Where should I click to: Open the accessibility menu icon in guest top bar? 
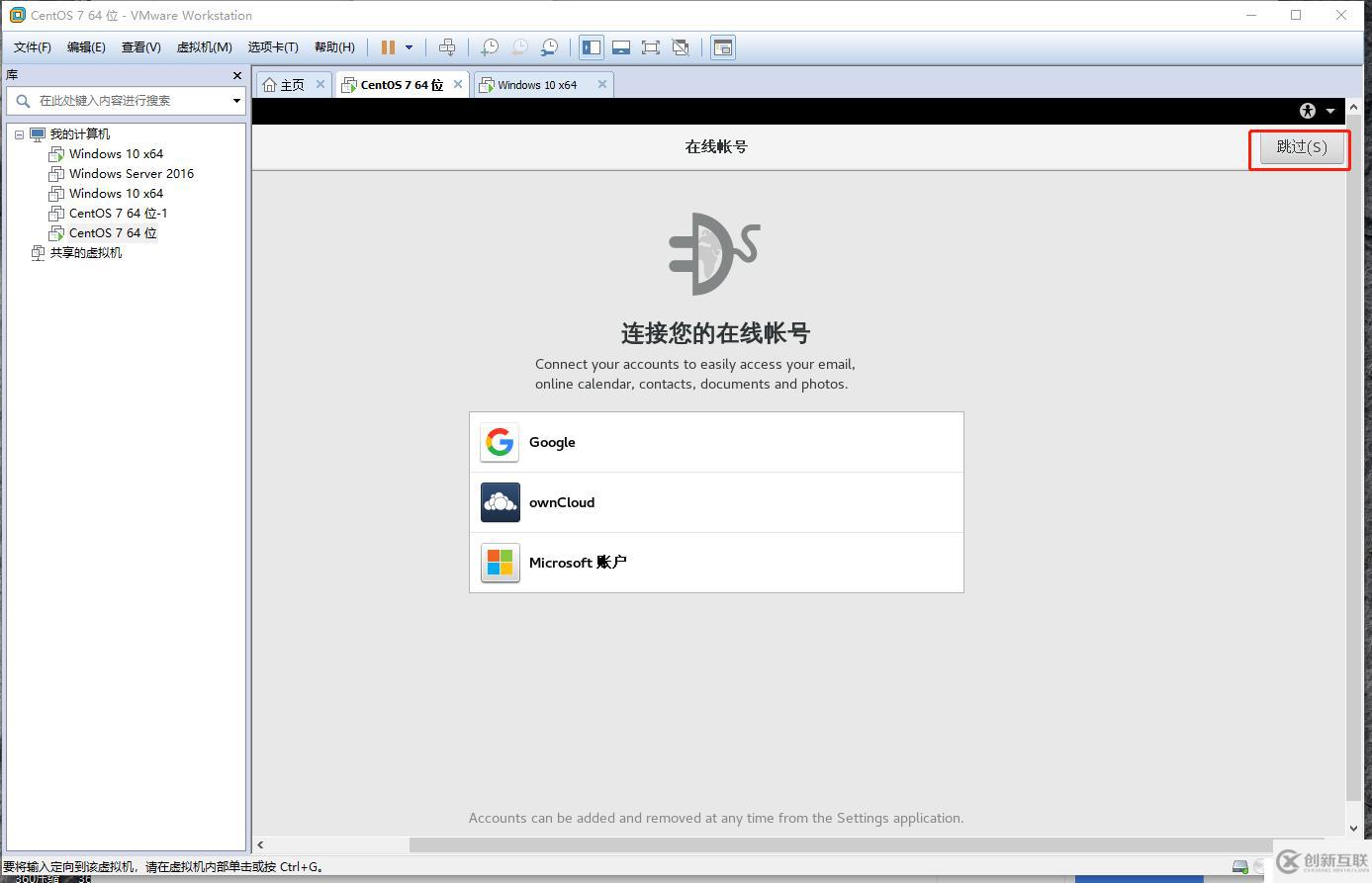(x=1308, y=111)
